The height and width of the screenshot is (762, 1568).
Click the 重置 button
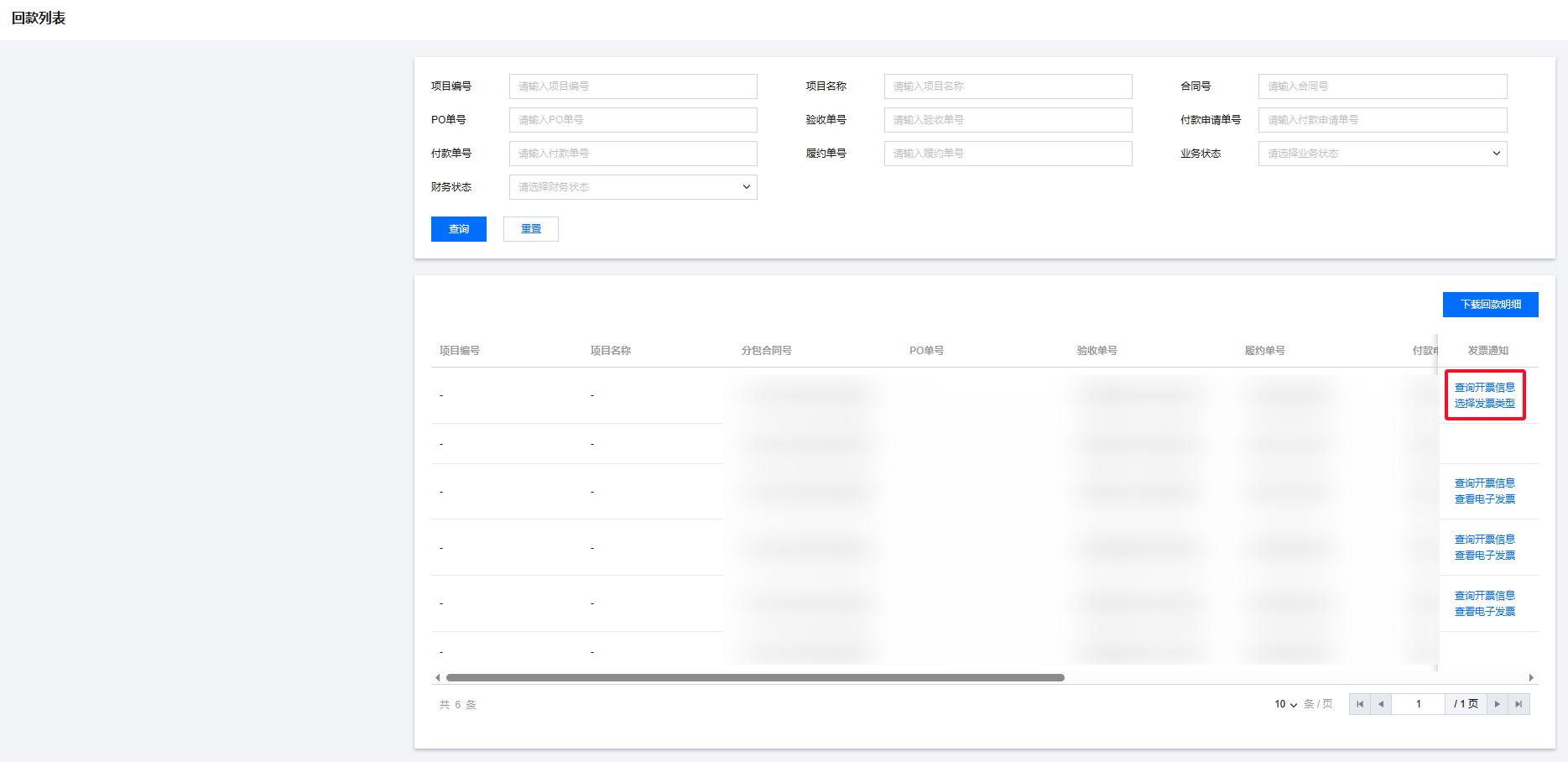click(530, 229)
